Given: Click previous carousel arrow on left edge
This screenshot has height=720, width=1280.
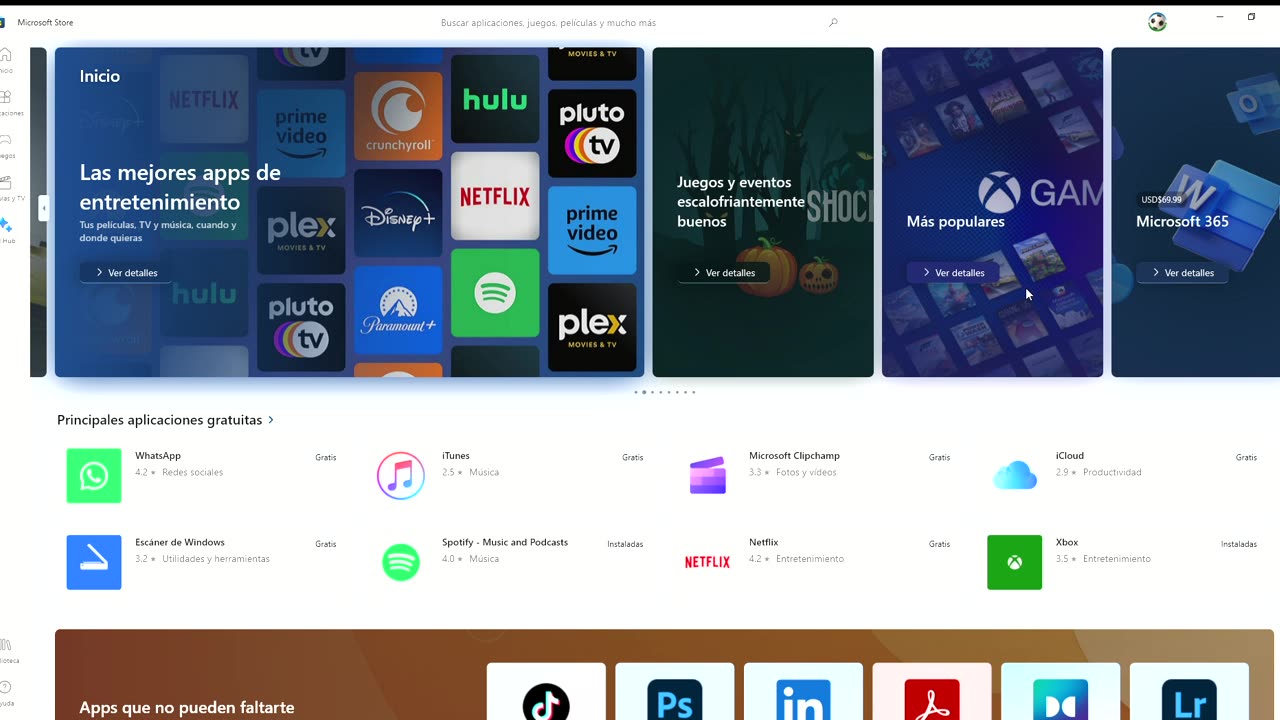Looking at the screenshot, I should [x=43, y=208].
